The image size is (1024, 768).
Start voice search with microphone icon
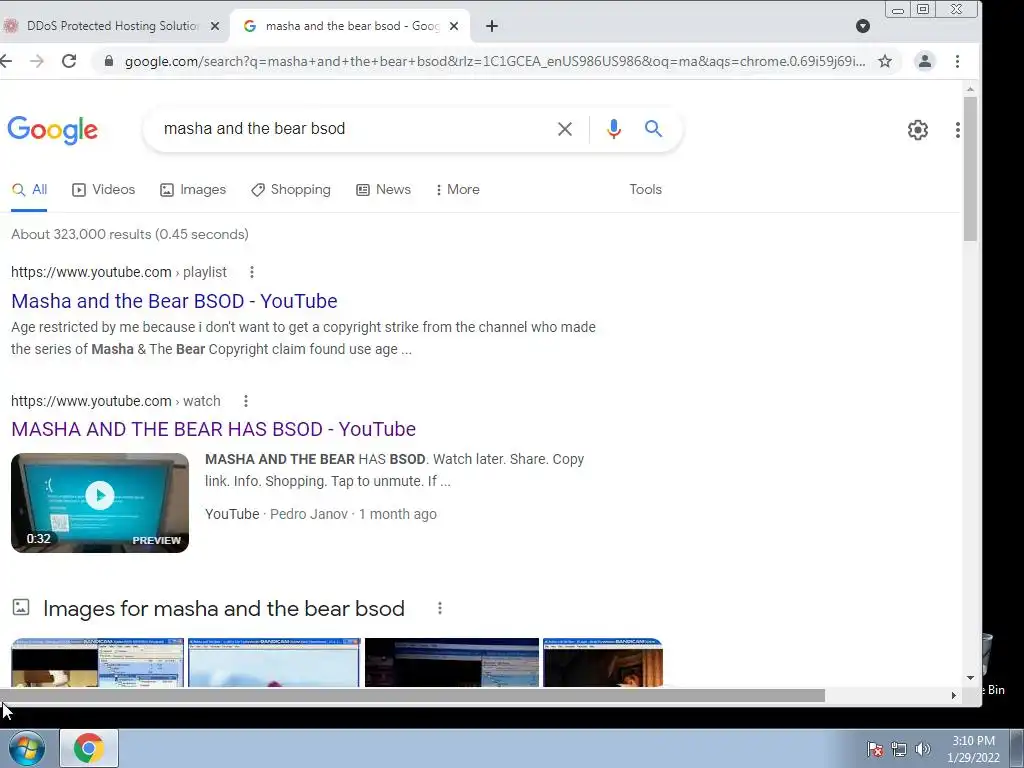click(x=613, y=129)
